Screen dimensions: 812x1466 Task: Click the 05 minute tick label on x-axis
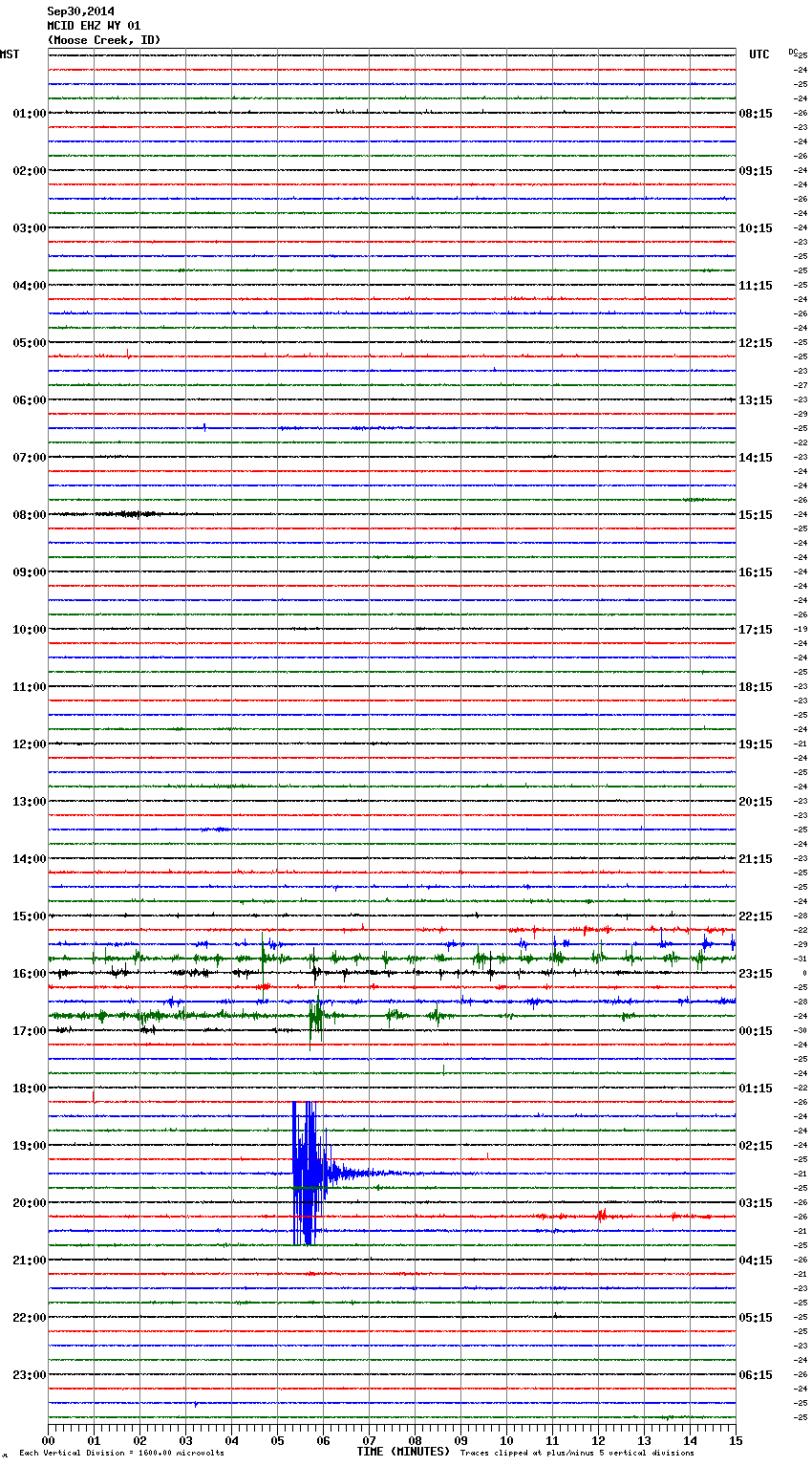pyautogui.click(x=277, y=1440)
